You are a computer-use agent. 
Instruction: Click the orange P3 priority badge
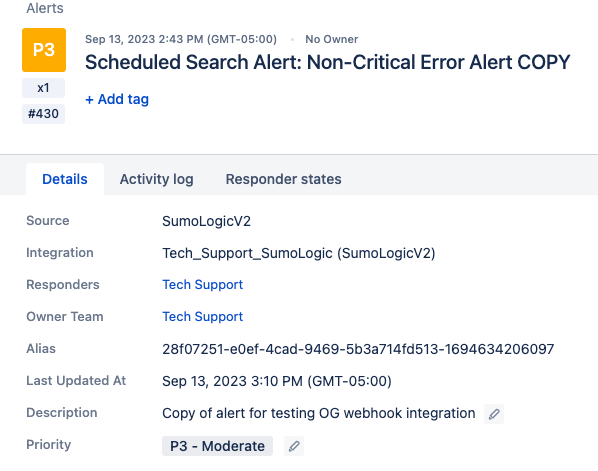[x=44, y=50]
